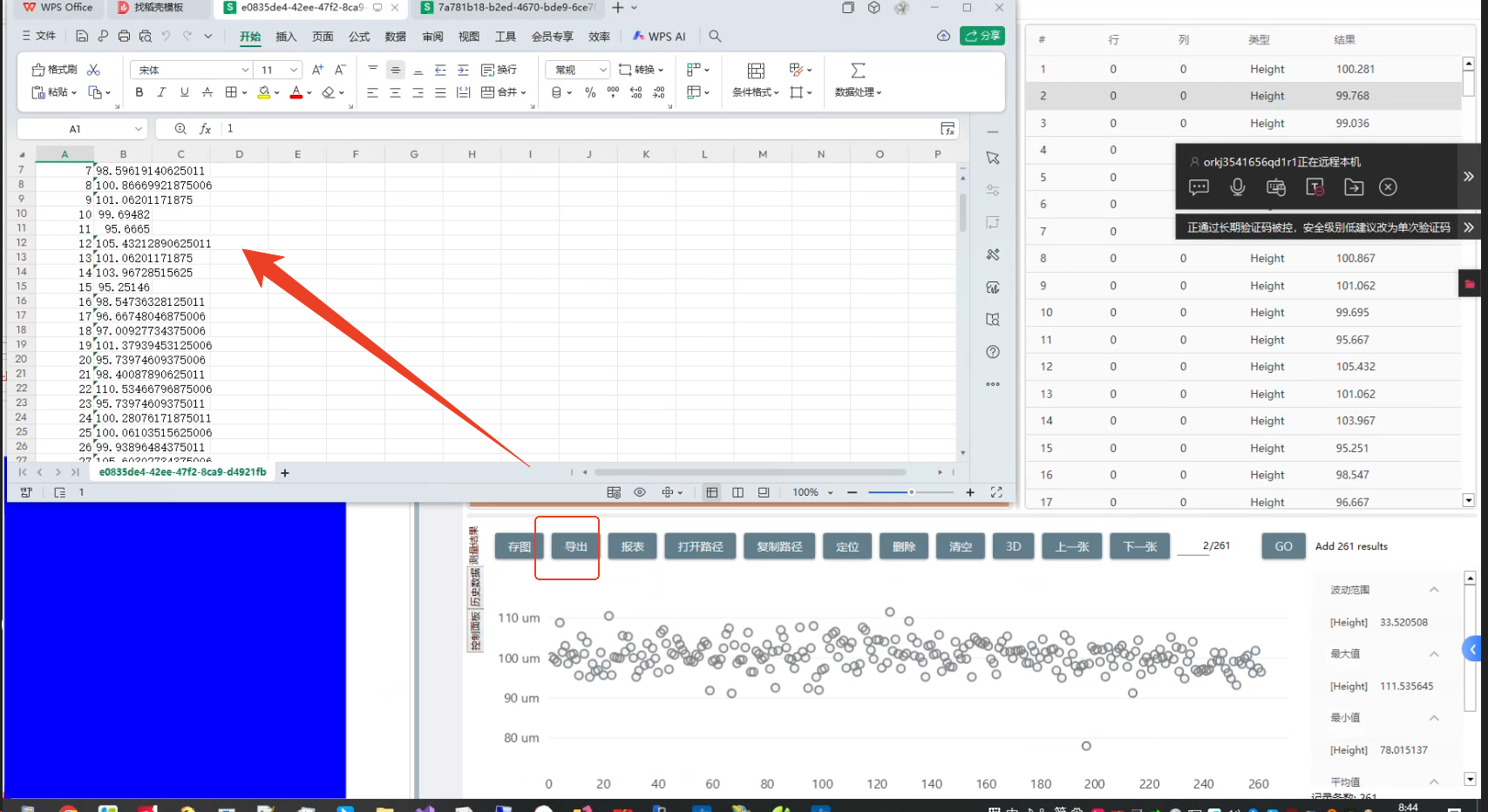Switch to the 数据 ribbon tab

click(x=396, y=37)
